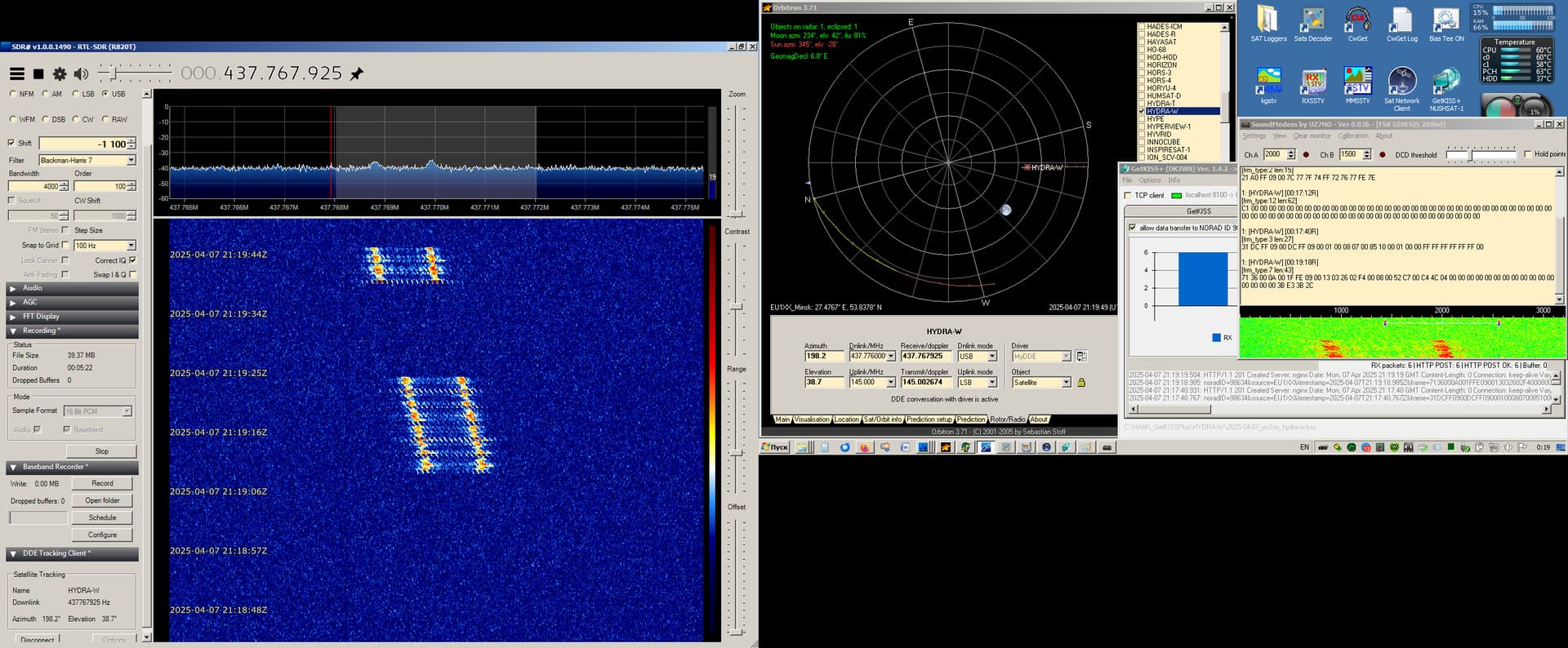The height and width of the screenshot is (648, 1568).
Task: Click the Stop recording button
Action: 101,451
